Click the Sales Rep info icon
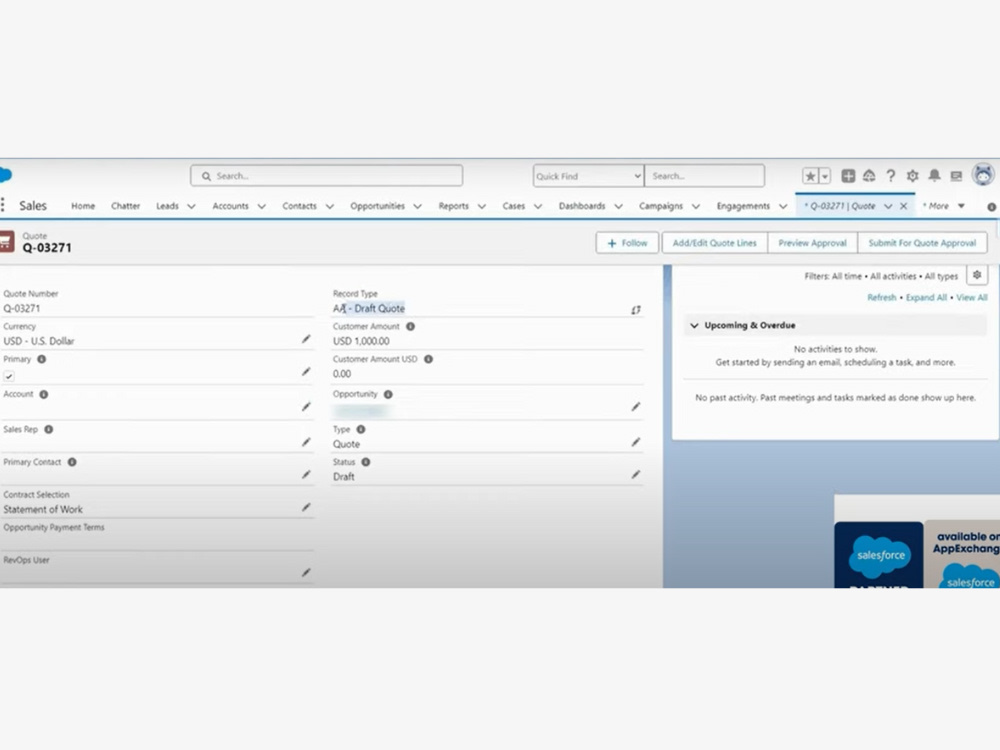Viewport: 1000px width, 750px height. tap(48, 429)
